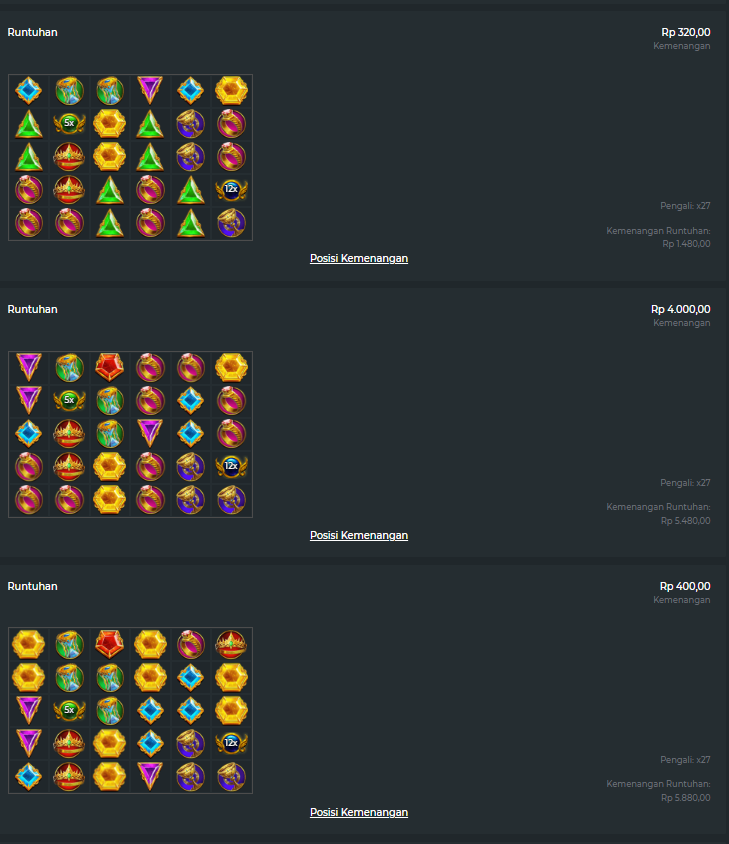This screenshot has width=729, height=844.
Task: Click the Rp 4.000,00 Kemenangan amount
Action: coord(681,310)
